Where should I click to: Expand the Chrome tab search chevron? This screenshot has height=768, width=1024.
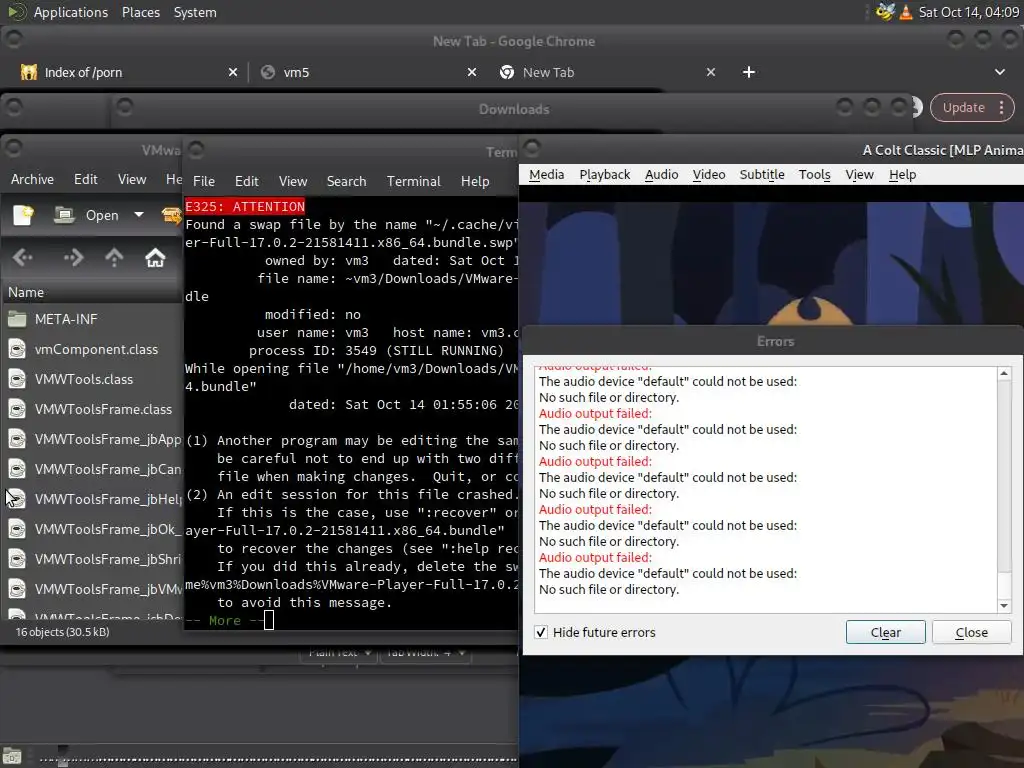1000,72
